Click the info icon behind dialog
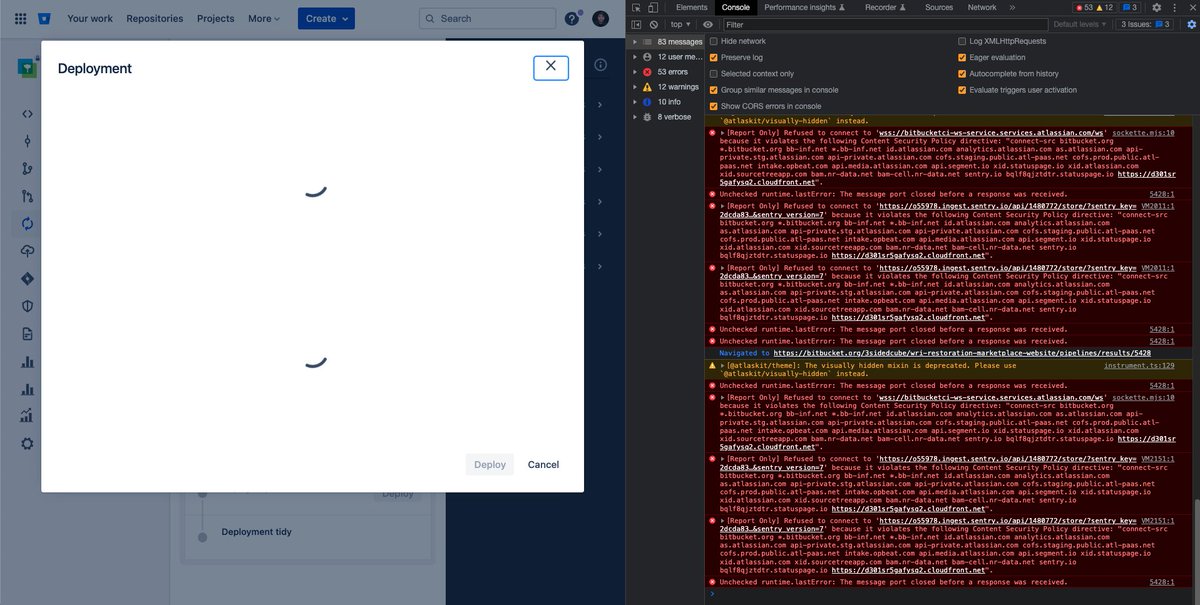Screen dimensions: 1200x605 [x=601, y=65]
